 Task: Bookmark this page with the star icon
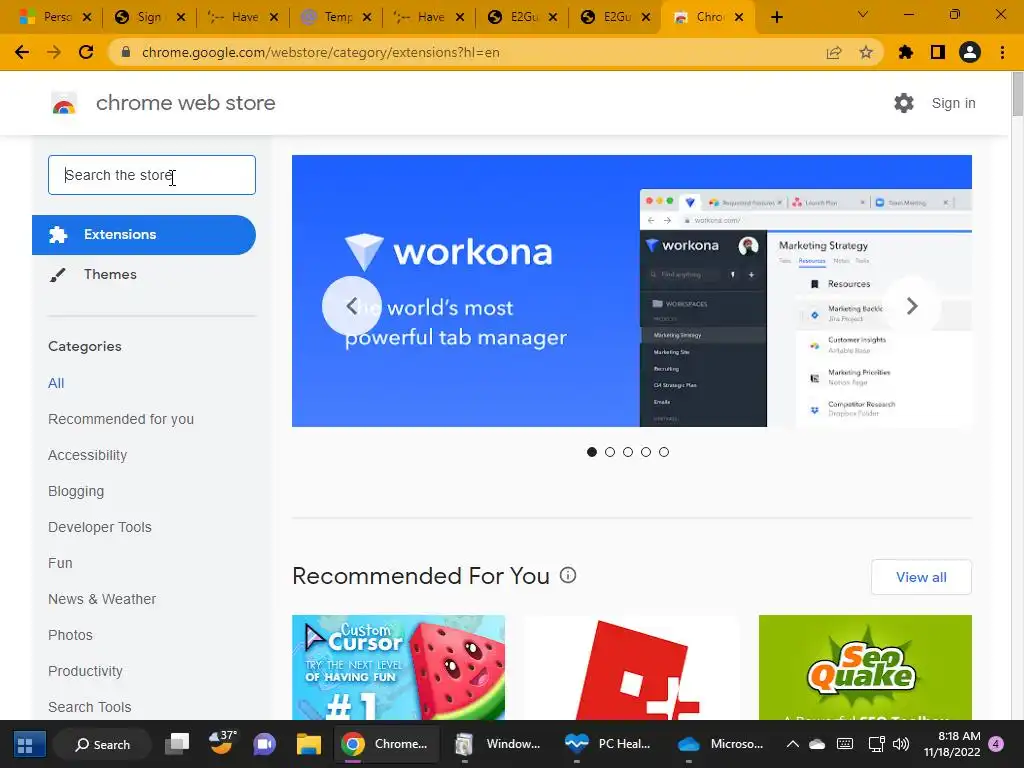click(866, 52)
